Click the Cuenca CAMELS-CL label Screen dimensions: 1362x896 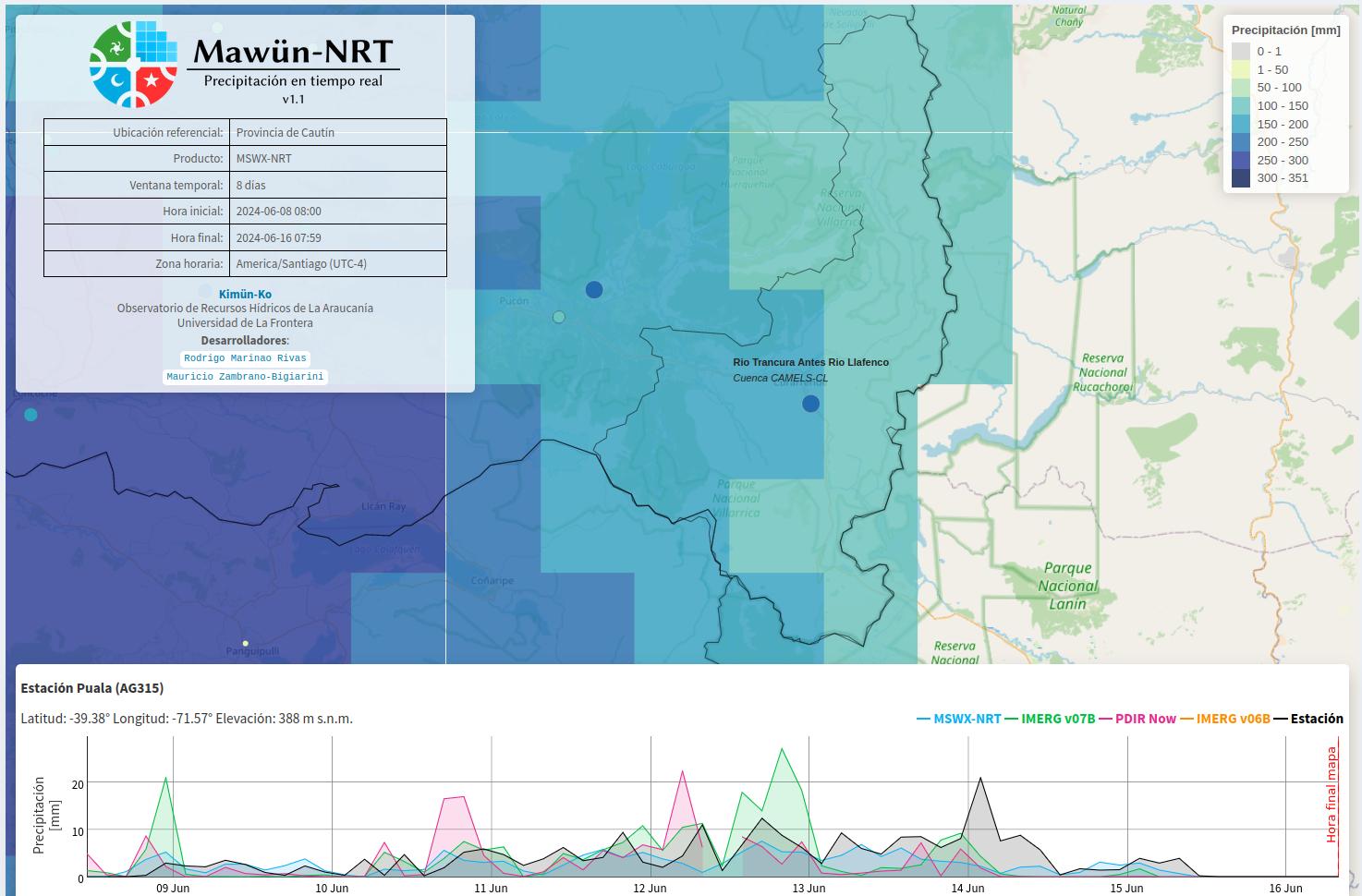781,378
